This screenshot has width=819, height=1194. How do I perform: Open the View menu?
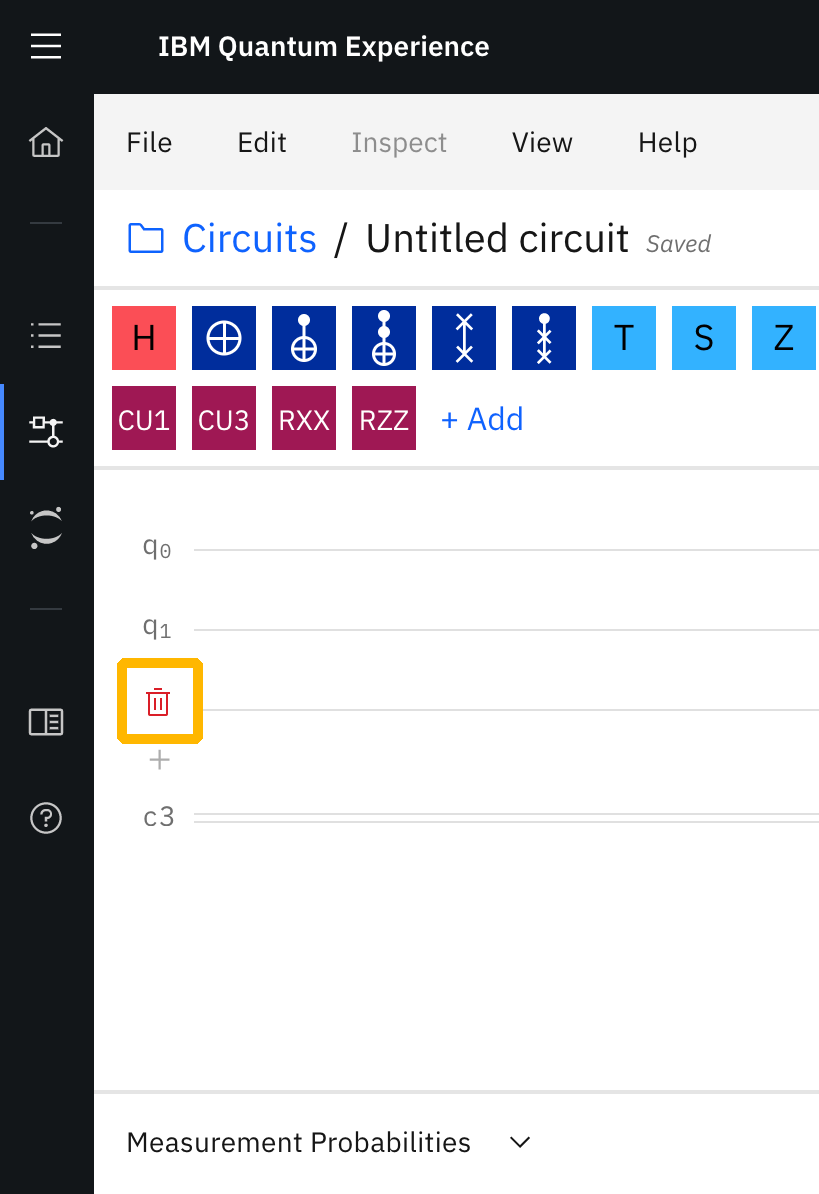click(542, 143)
